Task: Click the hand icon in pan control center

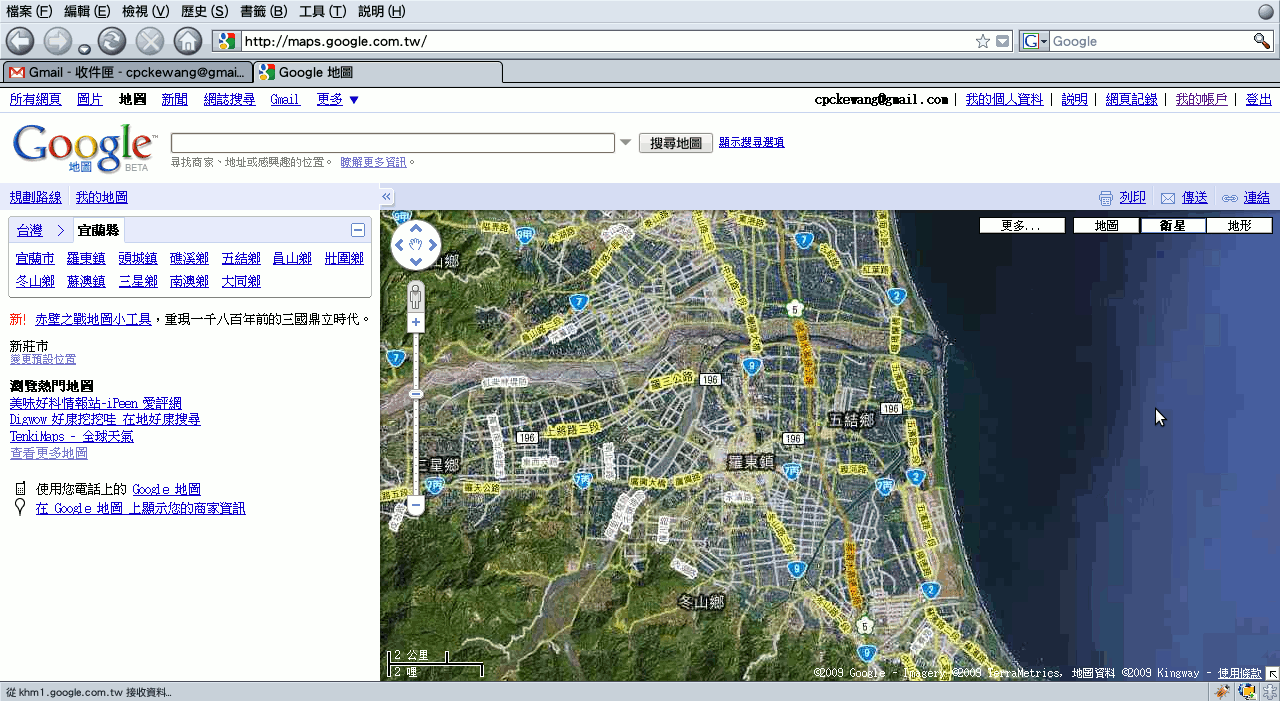Action: point(416,245)
